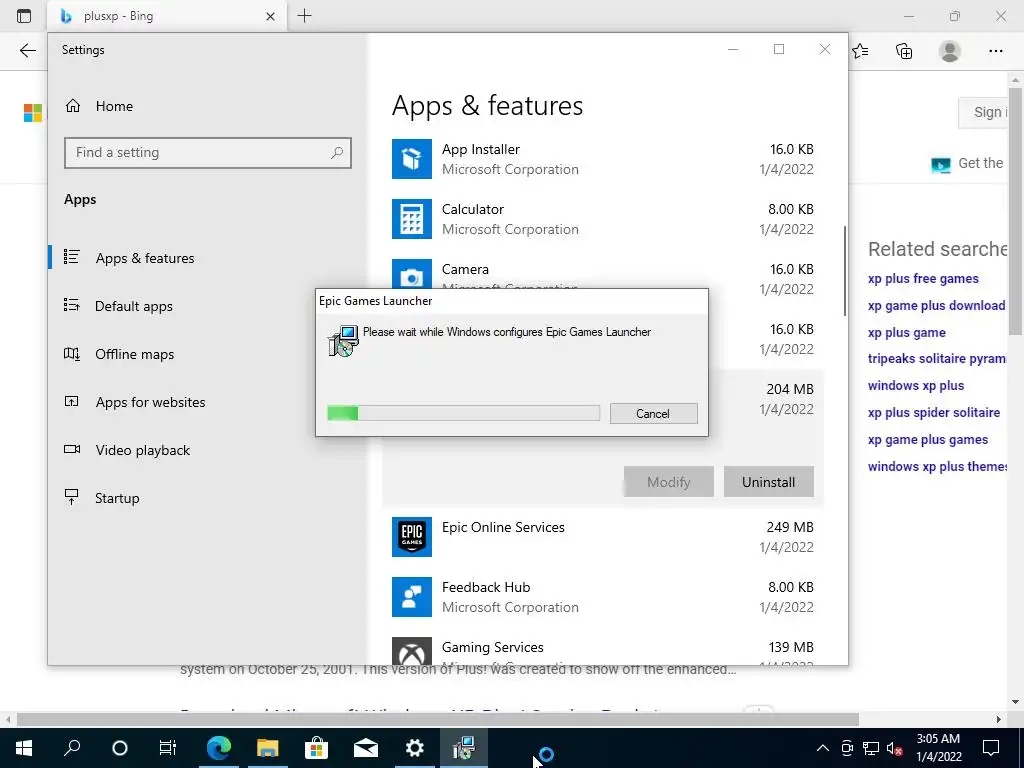Click the search magnifier in Find a setting
The width and height of the screenshot is (1024, 768).
tap(337, 153)
